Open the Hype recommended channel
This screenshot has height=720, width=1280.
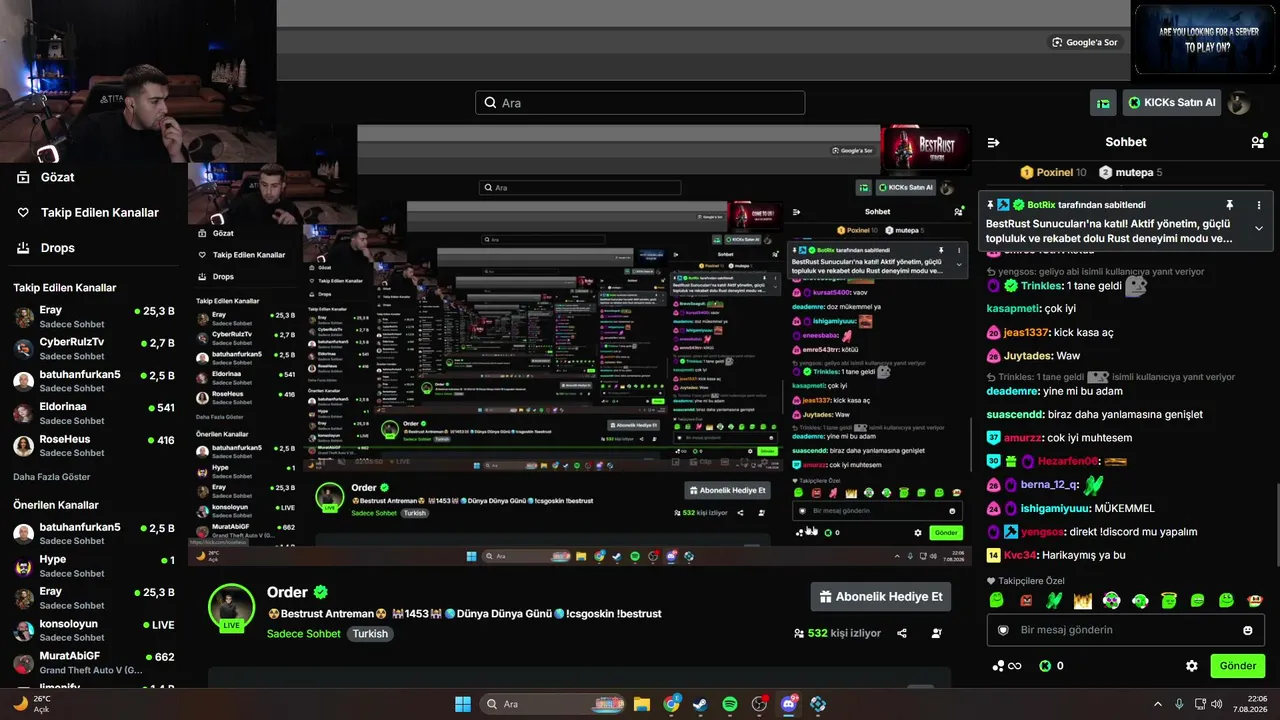click(94, 566)
